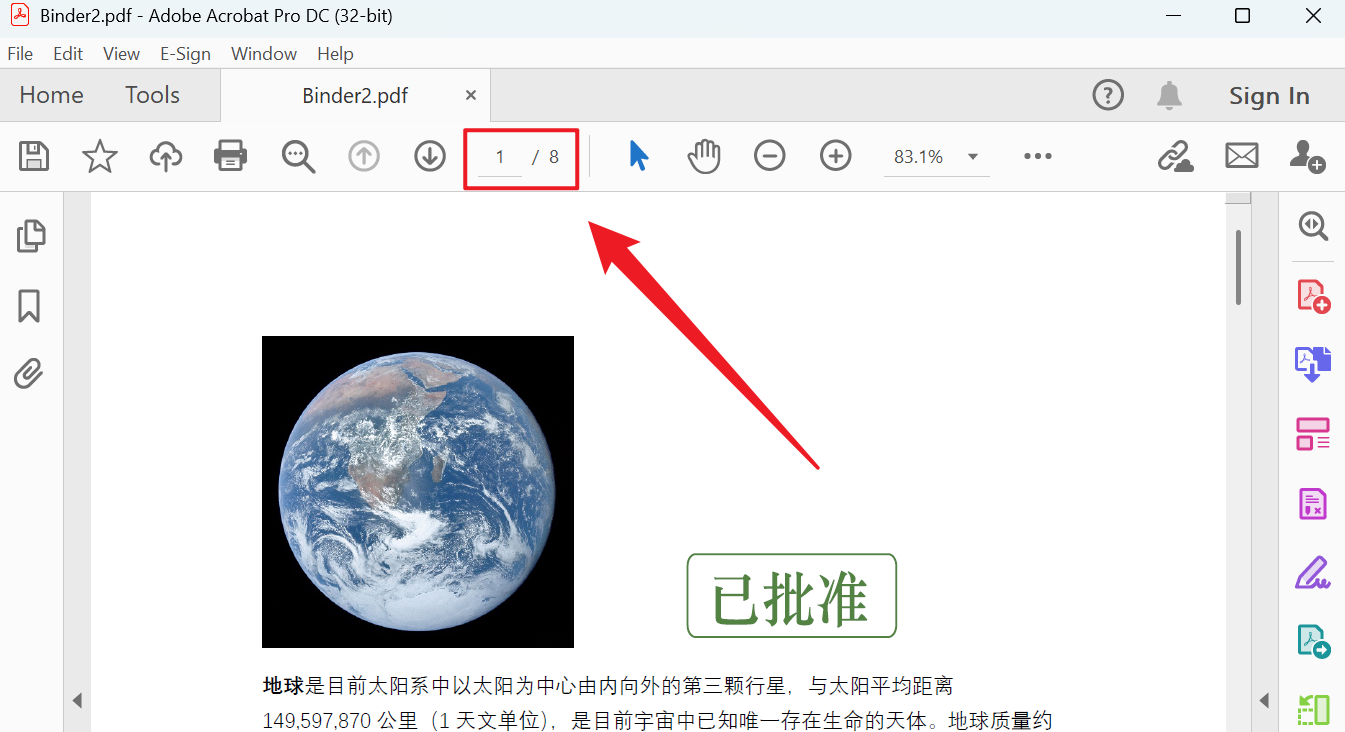Screen dimensions: 1345x732
Task: Share the file using the link icon
Action: coord(1175,156)
